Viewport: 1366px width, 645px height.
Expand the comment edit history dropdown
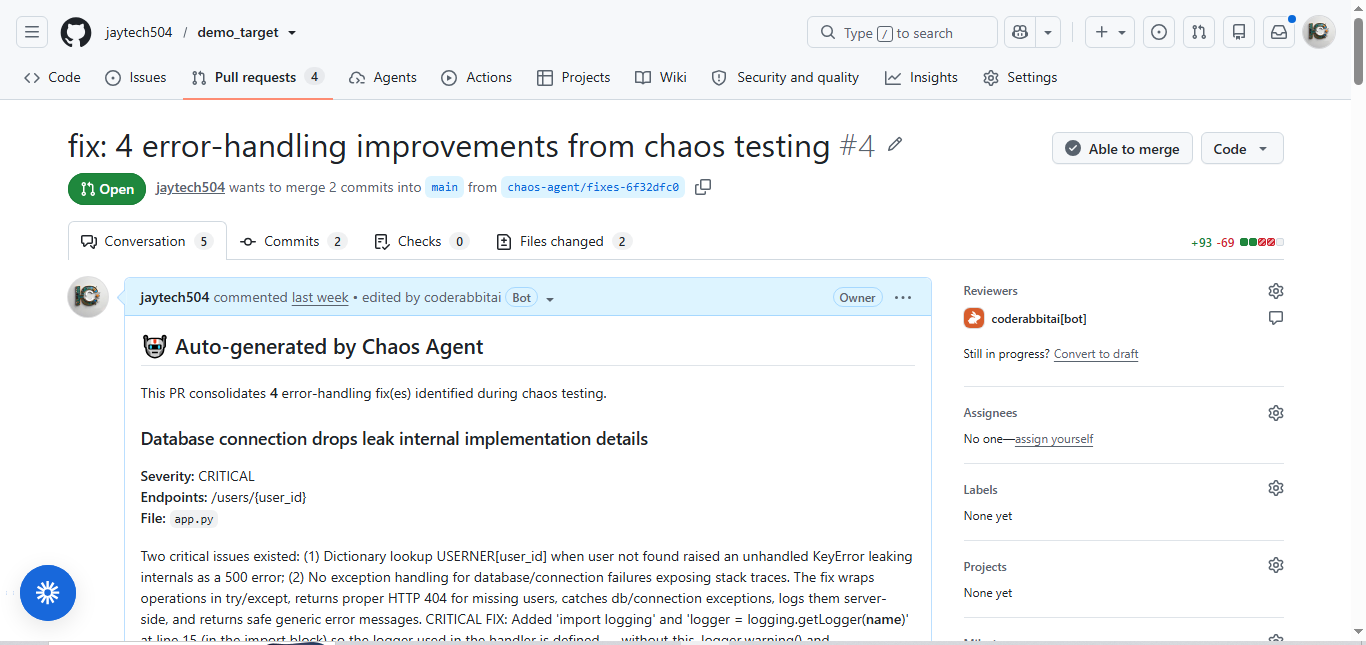click(x=550, y=299)
